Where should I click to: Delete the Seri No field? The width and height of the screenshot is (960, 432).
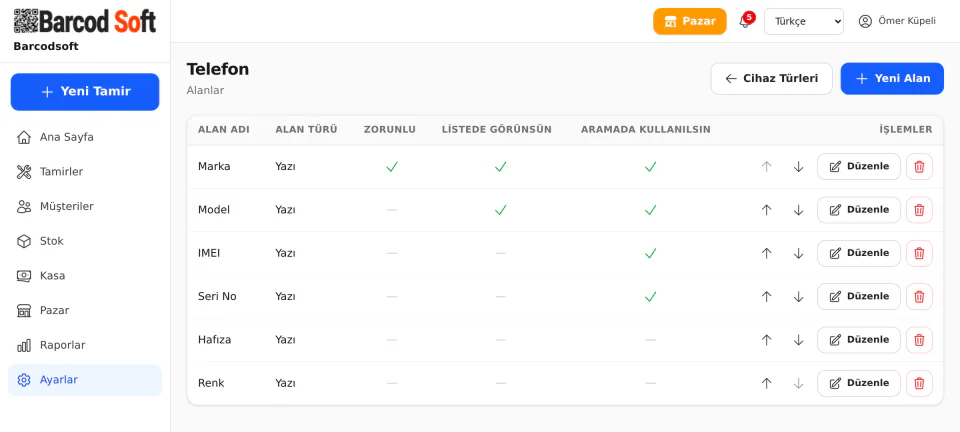pos(919,297)
